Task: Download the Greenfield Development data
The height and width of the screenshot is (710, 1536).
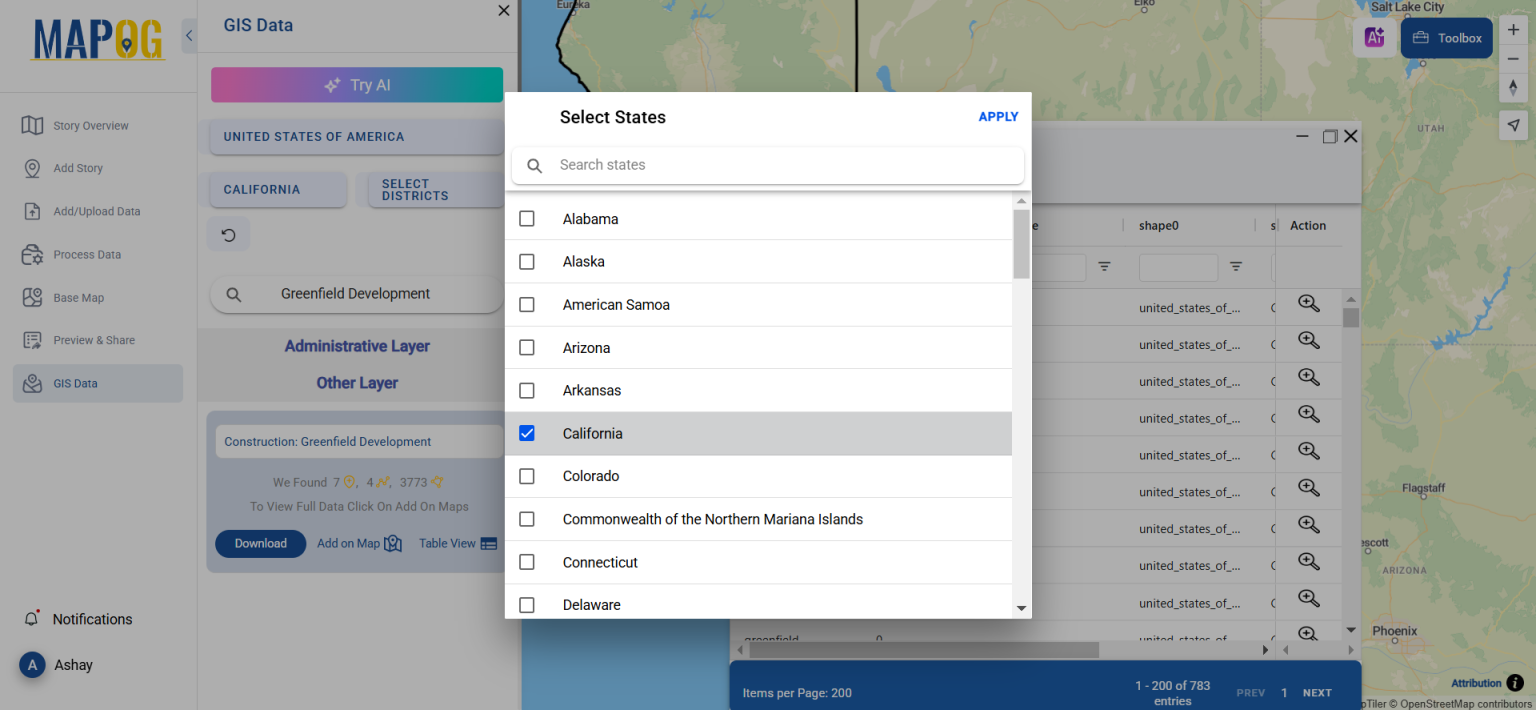Action: tap(260, 543)
